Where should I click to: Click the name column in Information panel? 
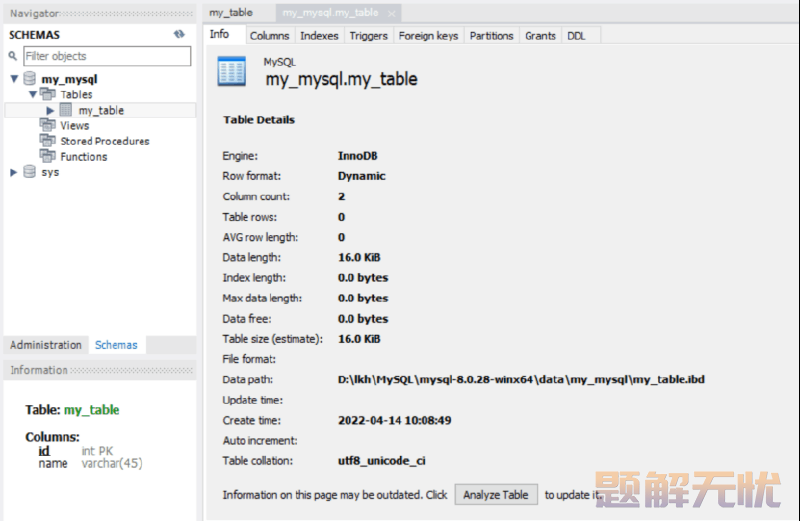pyautogui.click(x=53, y=463)
